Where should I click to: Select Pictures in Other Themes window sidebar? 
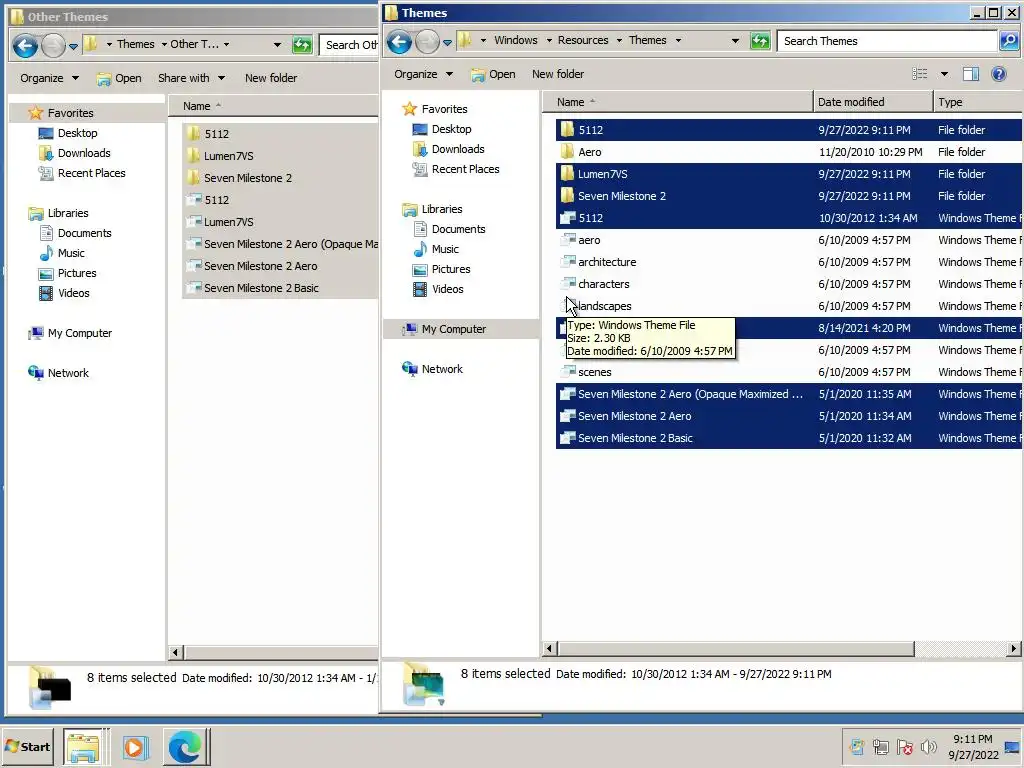coord(67,273)
